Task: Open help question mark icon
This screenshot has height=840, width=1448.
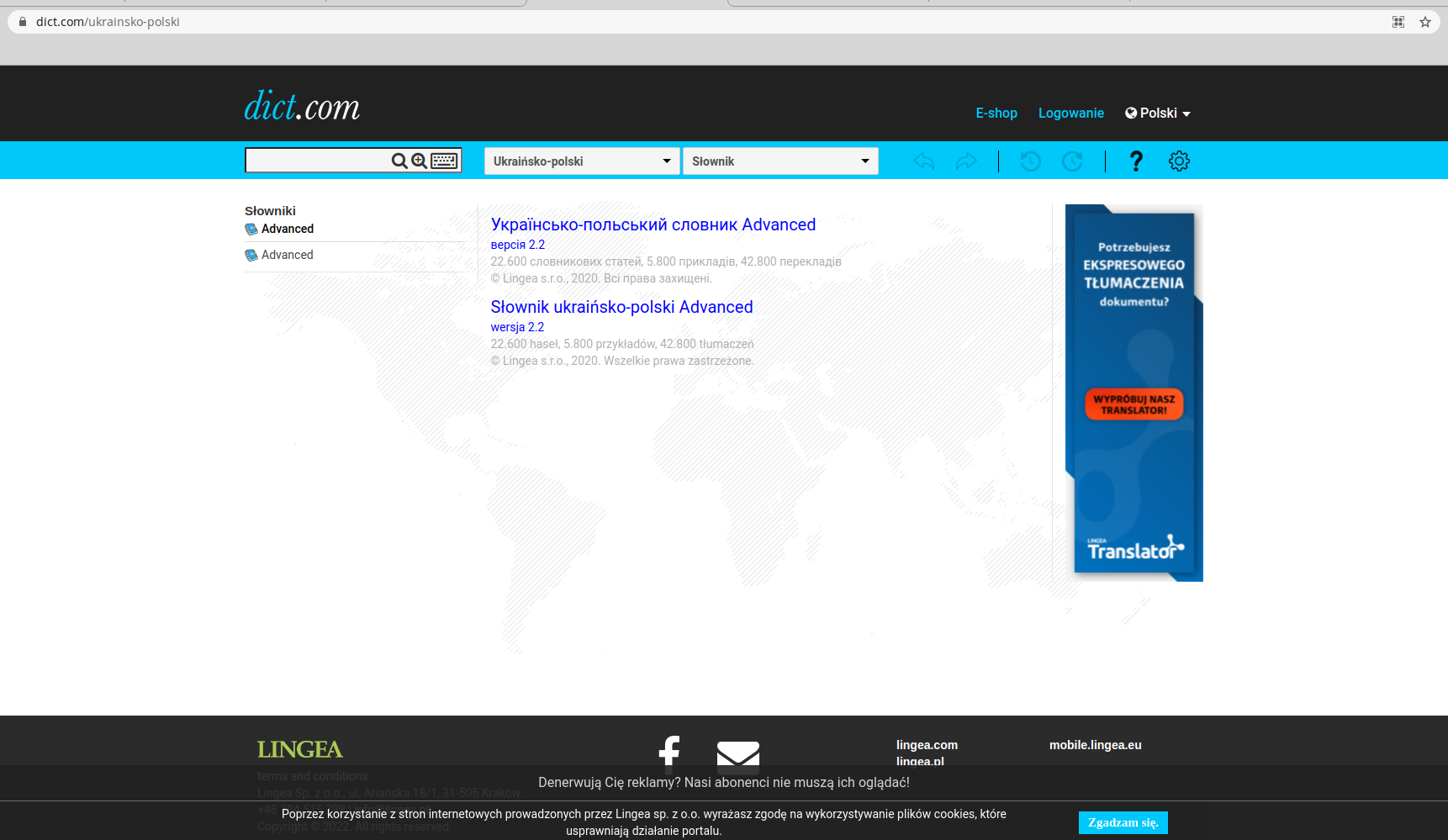Action: 1136,161
